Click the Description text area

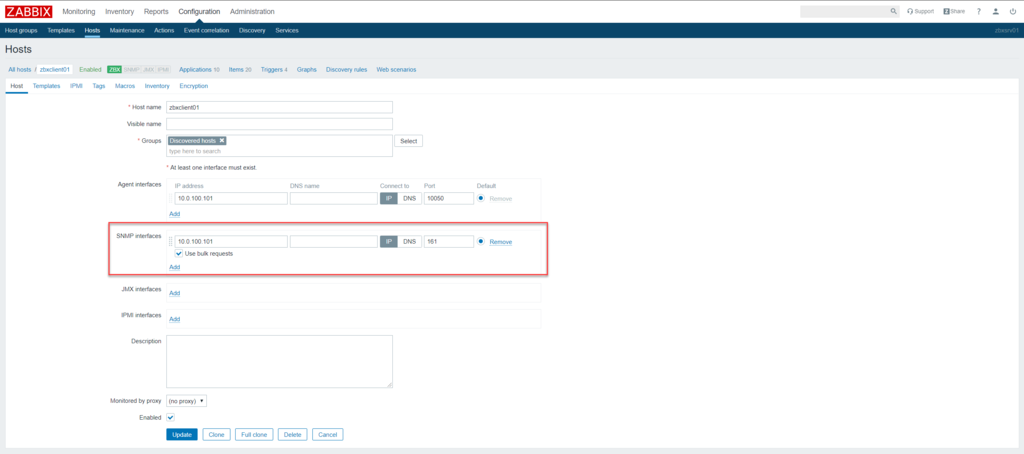pos(279,360)
